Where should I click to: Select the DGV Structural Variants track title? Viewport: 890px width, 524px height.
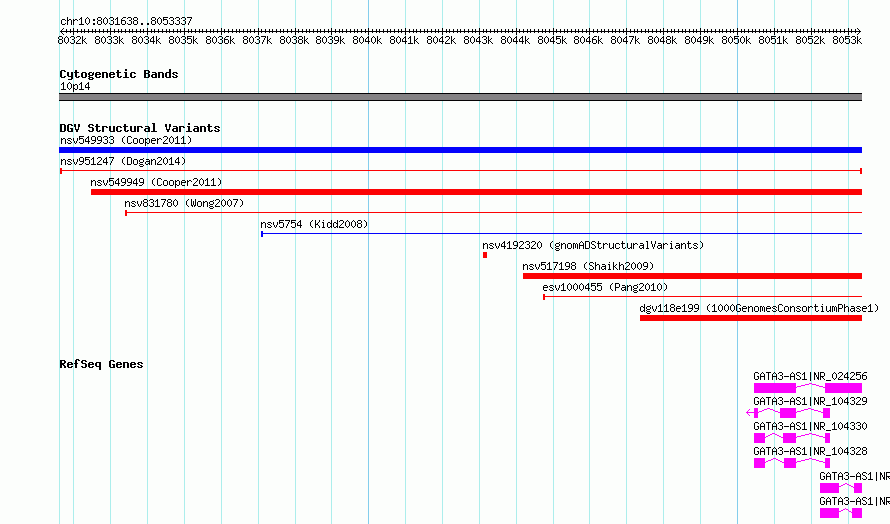pyautogui.click(x=140, y=128)
